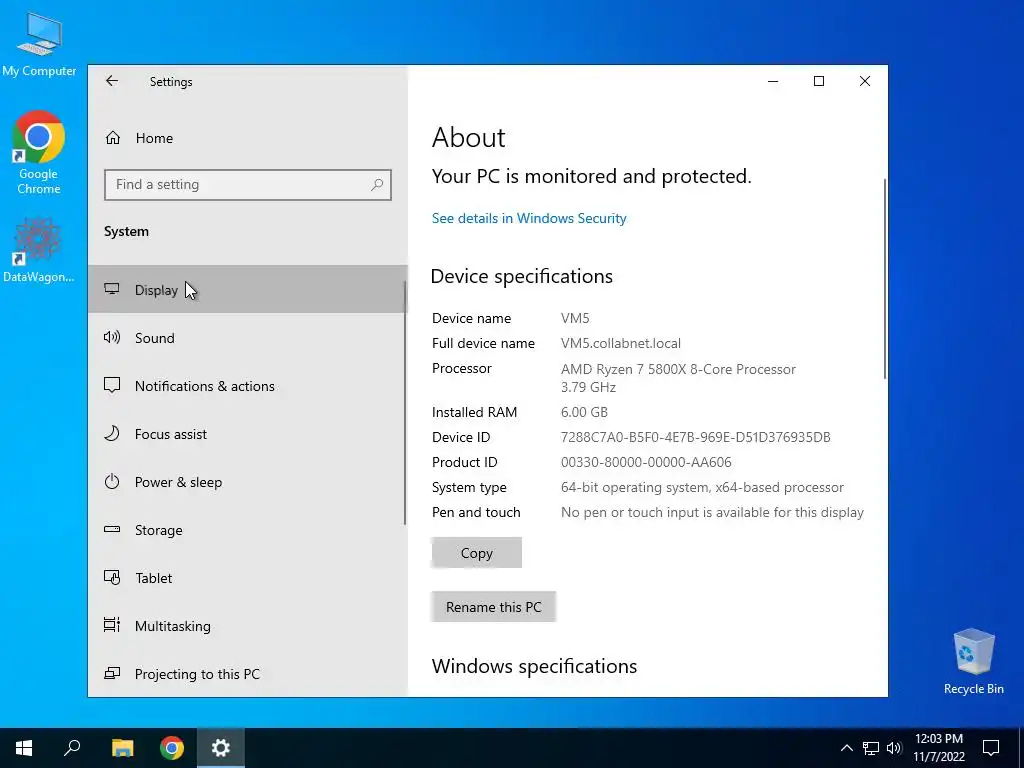1024x768 pixels.
Task: Click the No pen or touch input text
Action: [x=712, y=512]
